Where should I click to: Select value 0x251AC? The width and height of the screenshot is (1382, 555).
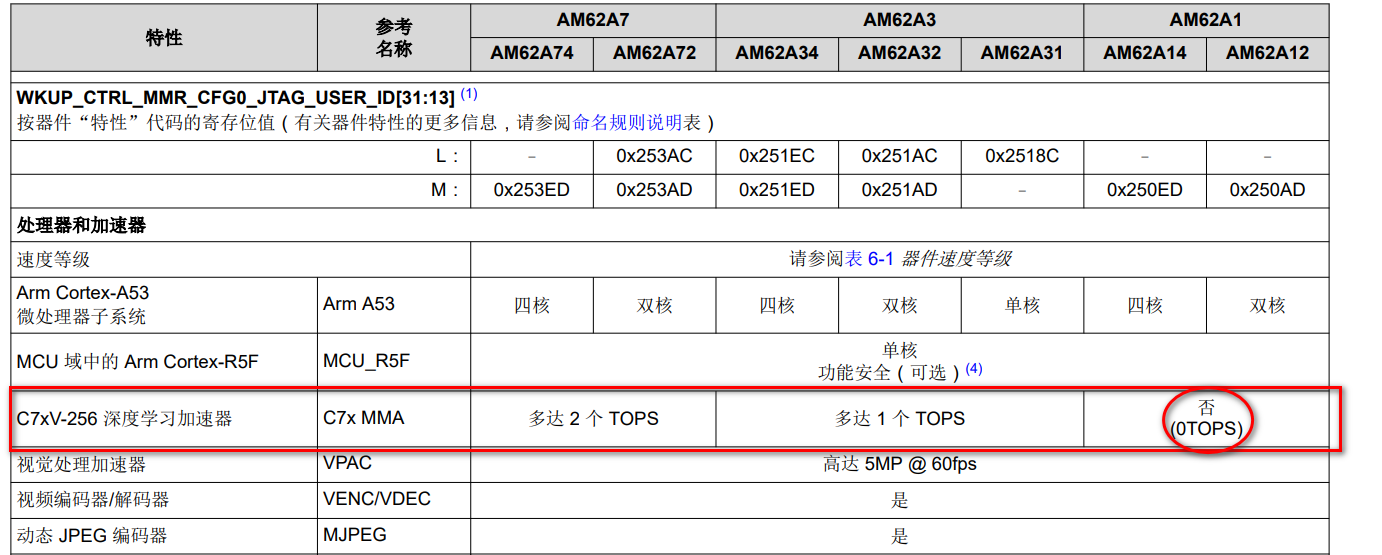click(899, 156)
